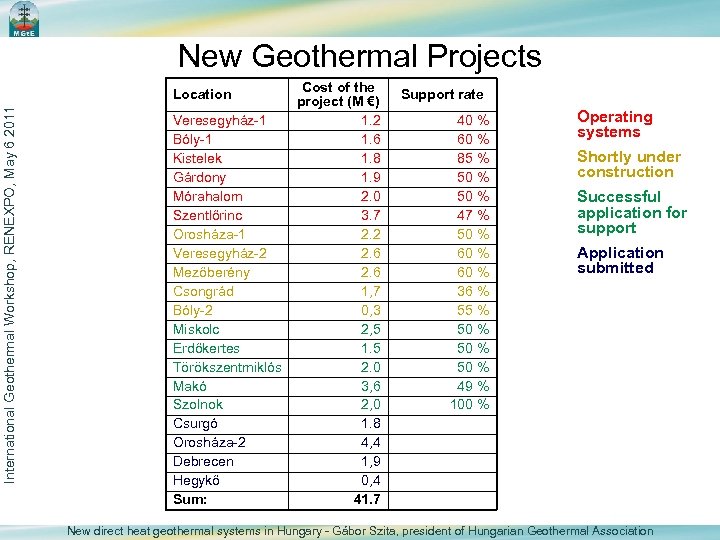Click the Location column header
Screen dimensions: 720x540
pos(202,95)
